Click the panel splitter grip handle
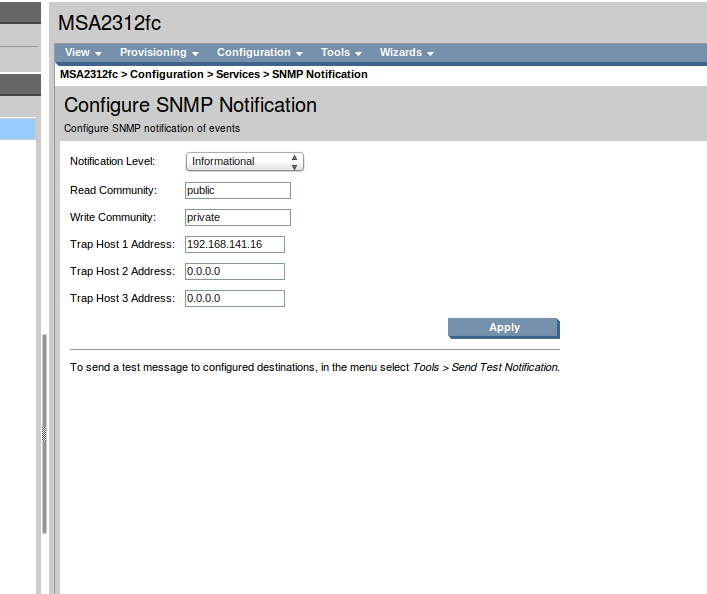The height and width of the screenshot is (594, 707). [x=44, y=434]
